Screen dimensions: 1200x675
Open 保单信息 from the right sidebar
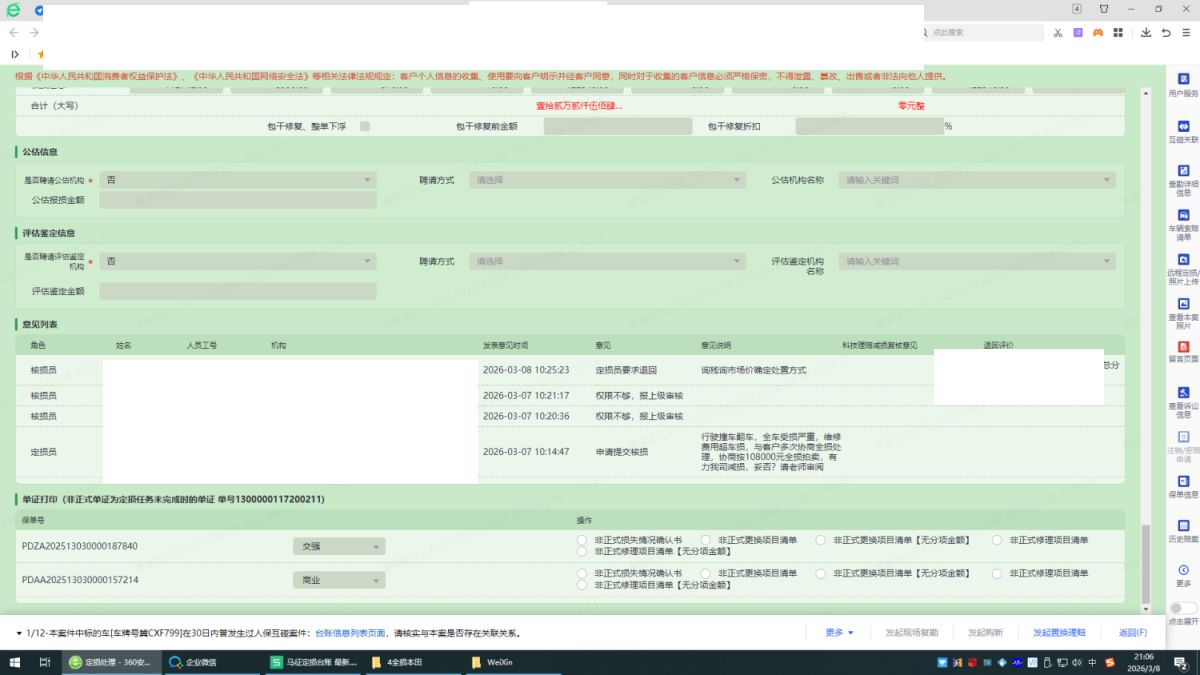click(1183, 486)
